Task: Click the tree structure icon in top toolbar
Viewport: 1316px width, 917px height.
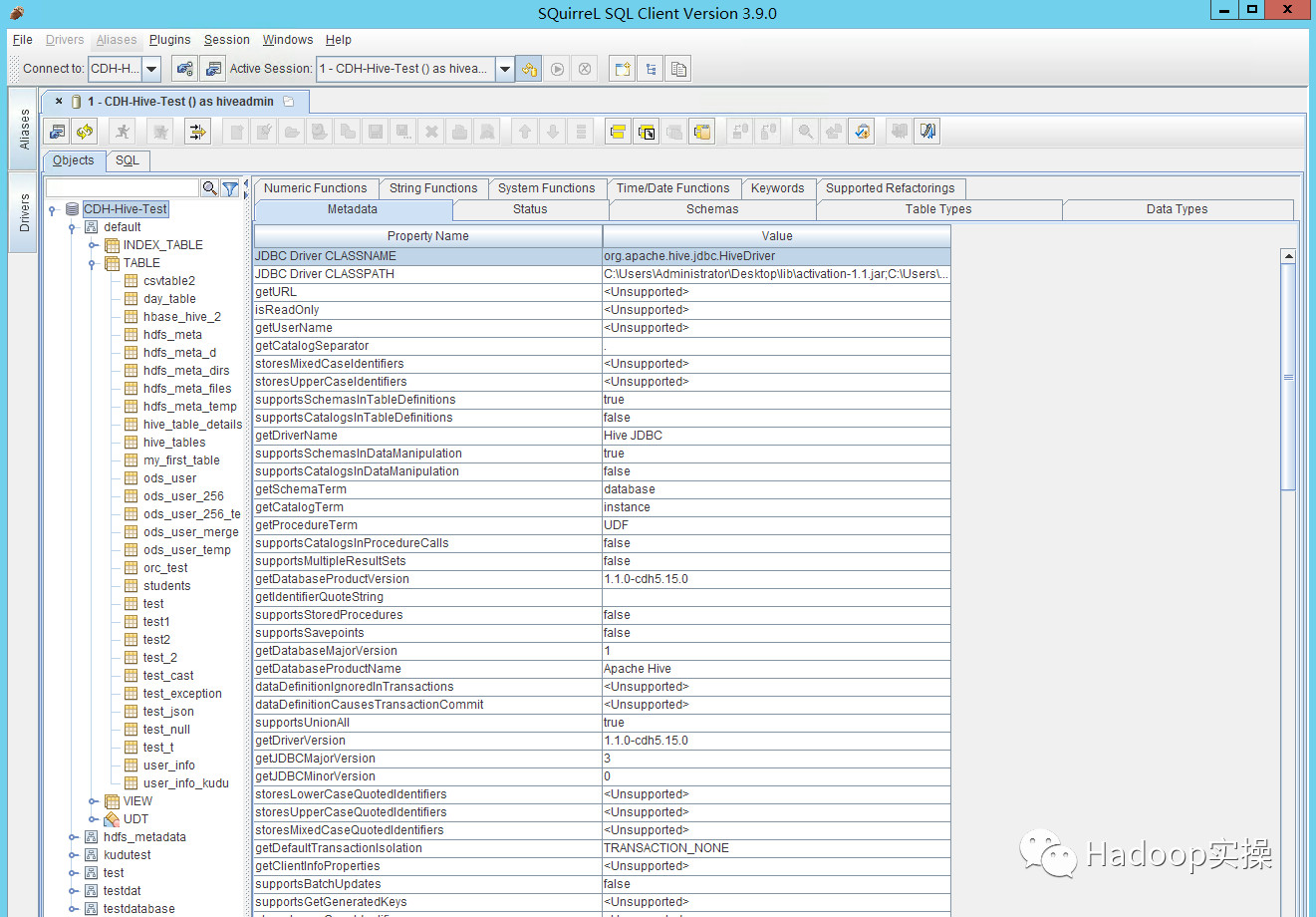Action: point(651,69)
